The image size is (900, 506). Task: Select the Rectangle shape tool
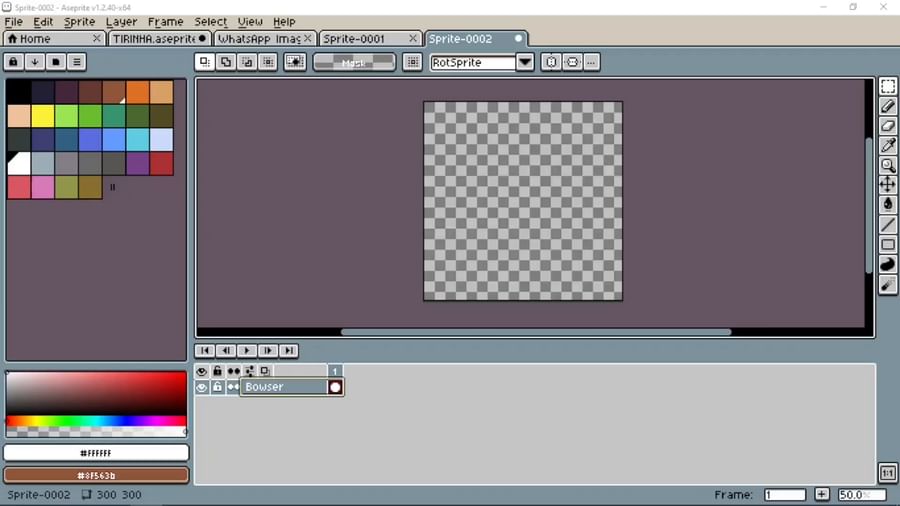point(887,244)
